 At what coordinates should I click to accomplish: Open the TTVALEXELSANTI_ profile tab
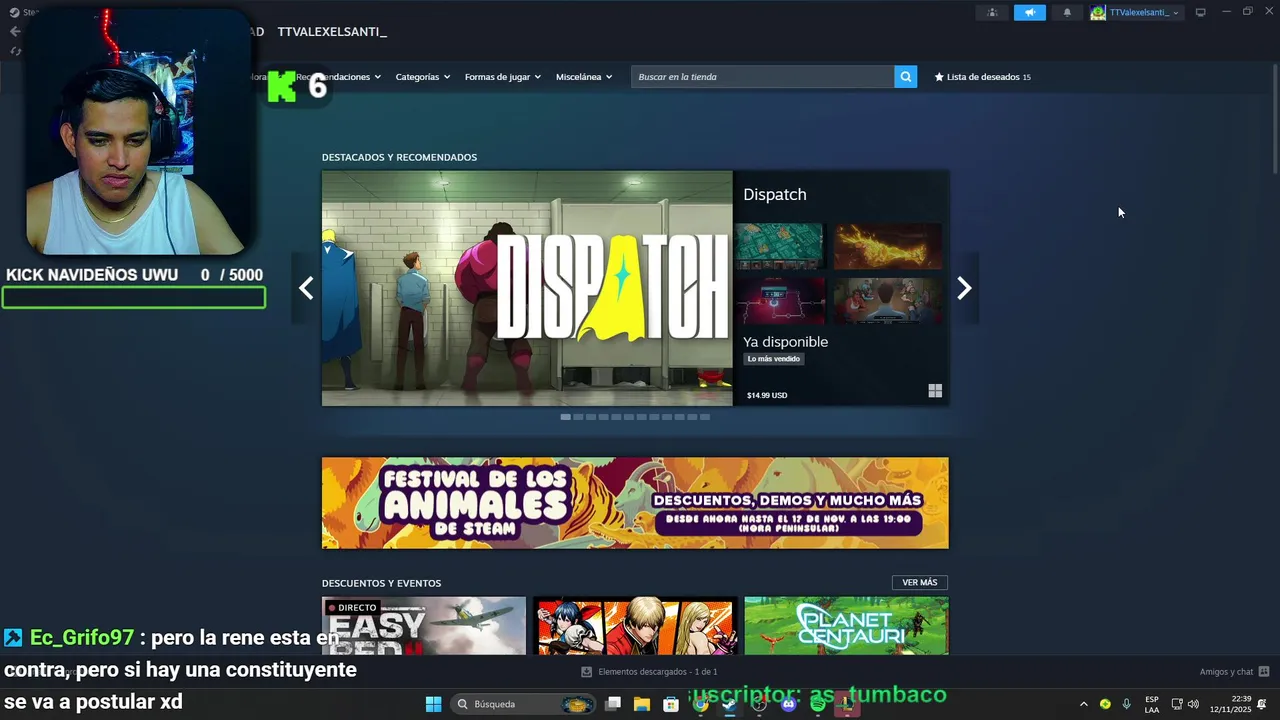[332, 32]
